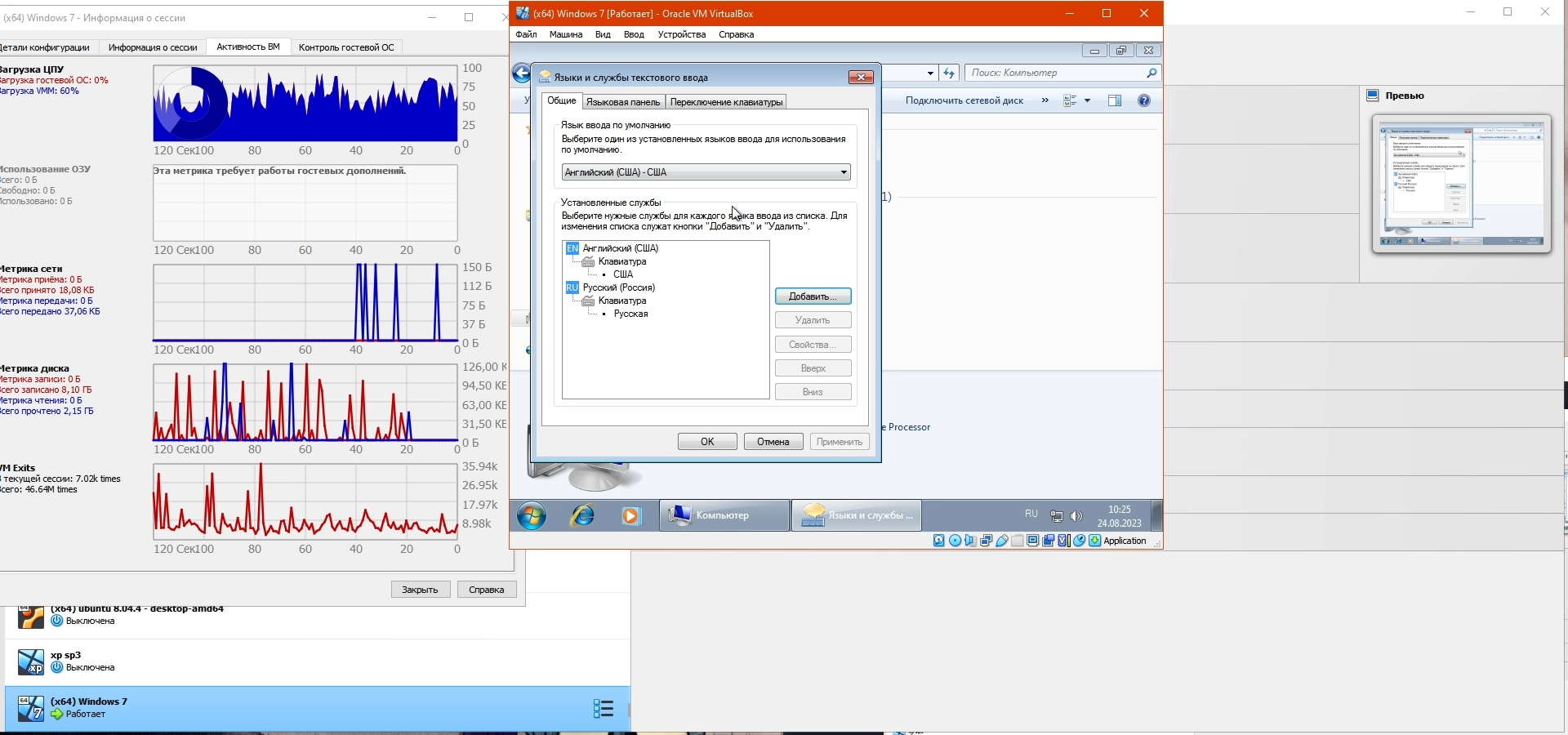The width and height of the screenshot is (1568, 735).
Task: Click the guest volume speaker tray icon
Action: [x=1076, y=516]
